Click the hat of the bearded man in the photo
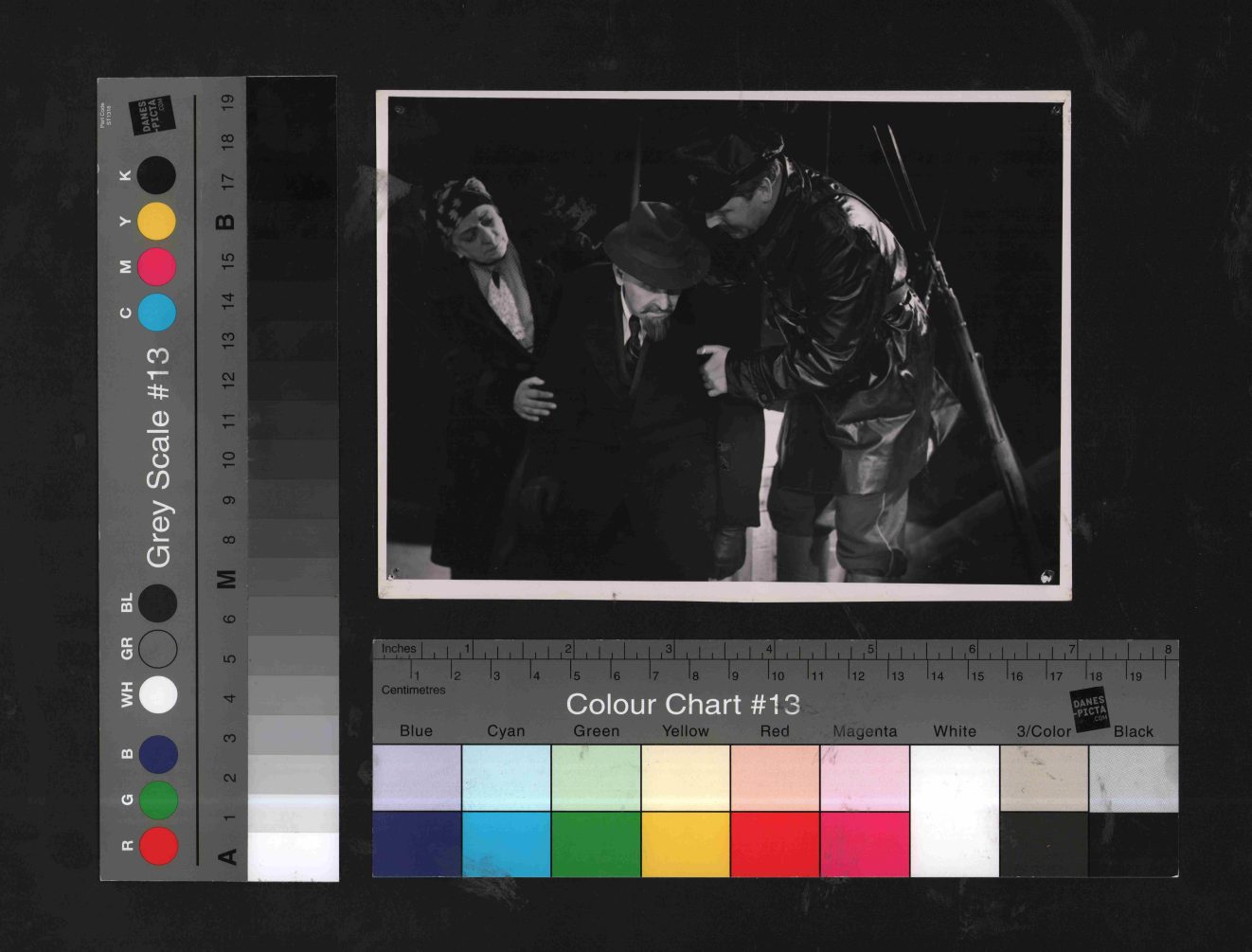1252x952 pixels. coord(655,246)
